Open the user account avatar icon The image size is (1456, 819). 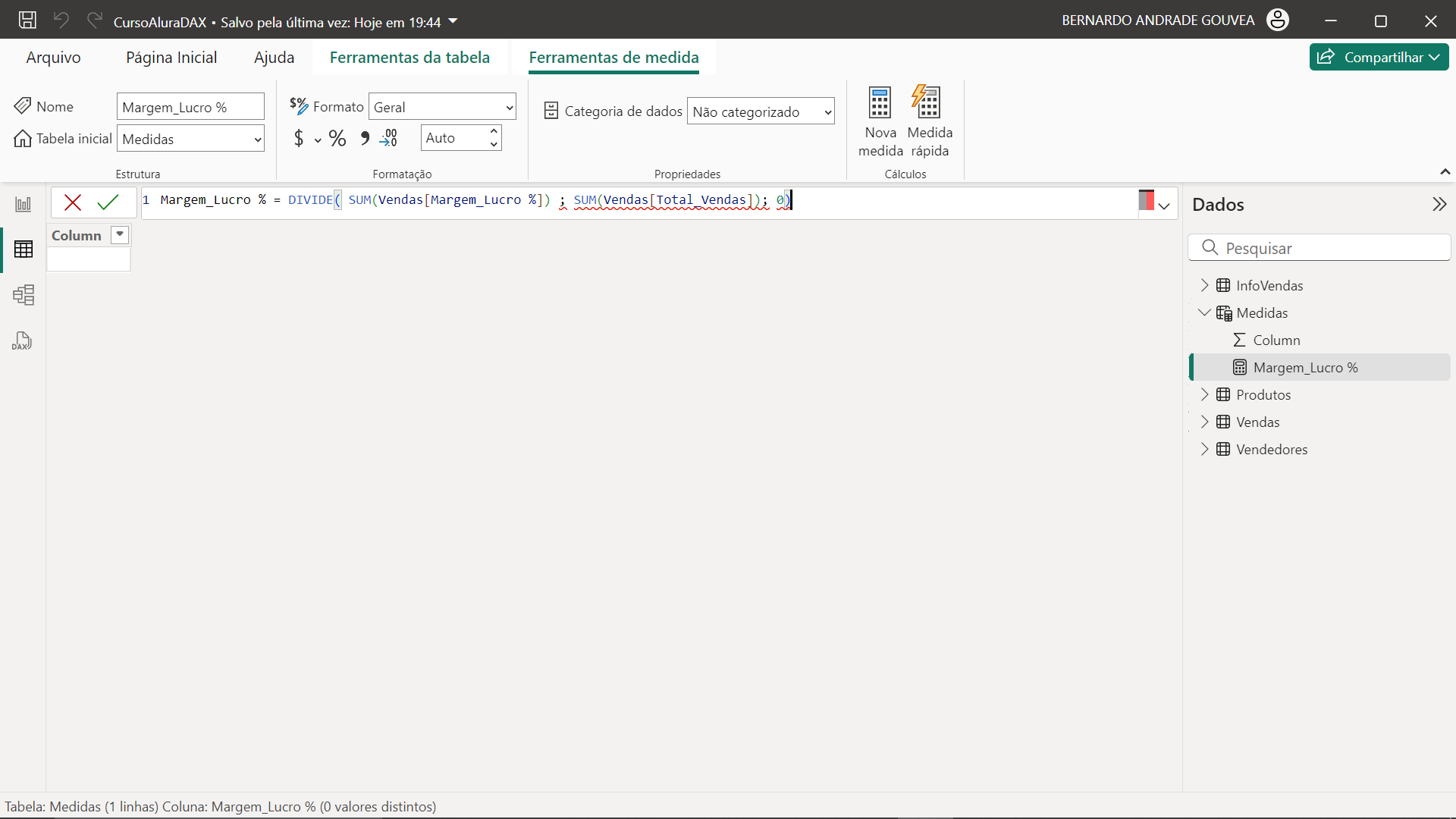point(1278,20)
